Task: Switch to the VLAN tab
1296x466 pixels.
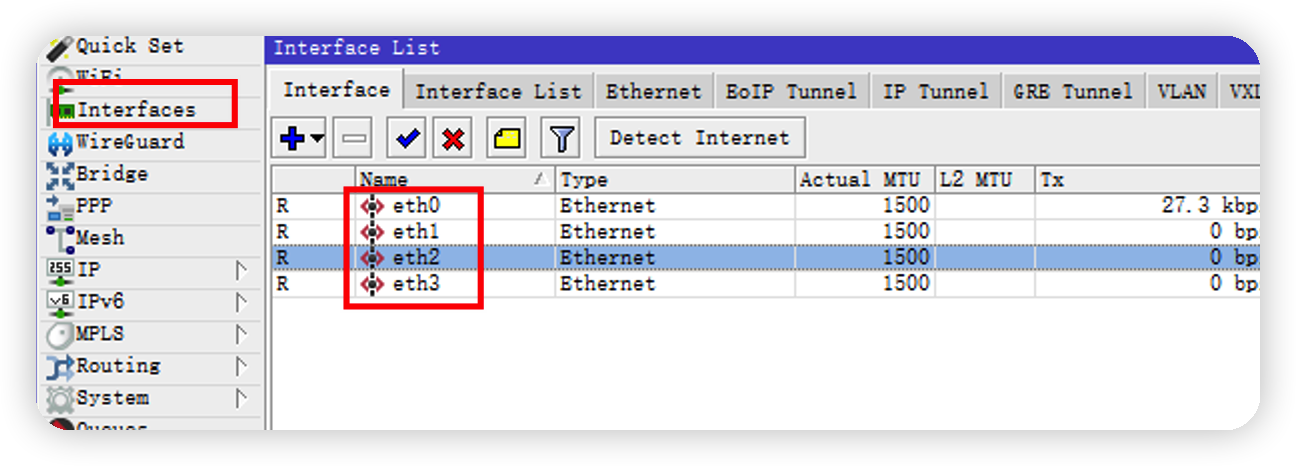Action: point(1181,92)
